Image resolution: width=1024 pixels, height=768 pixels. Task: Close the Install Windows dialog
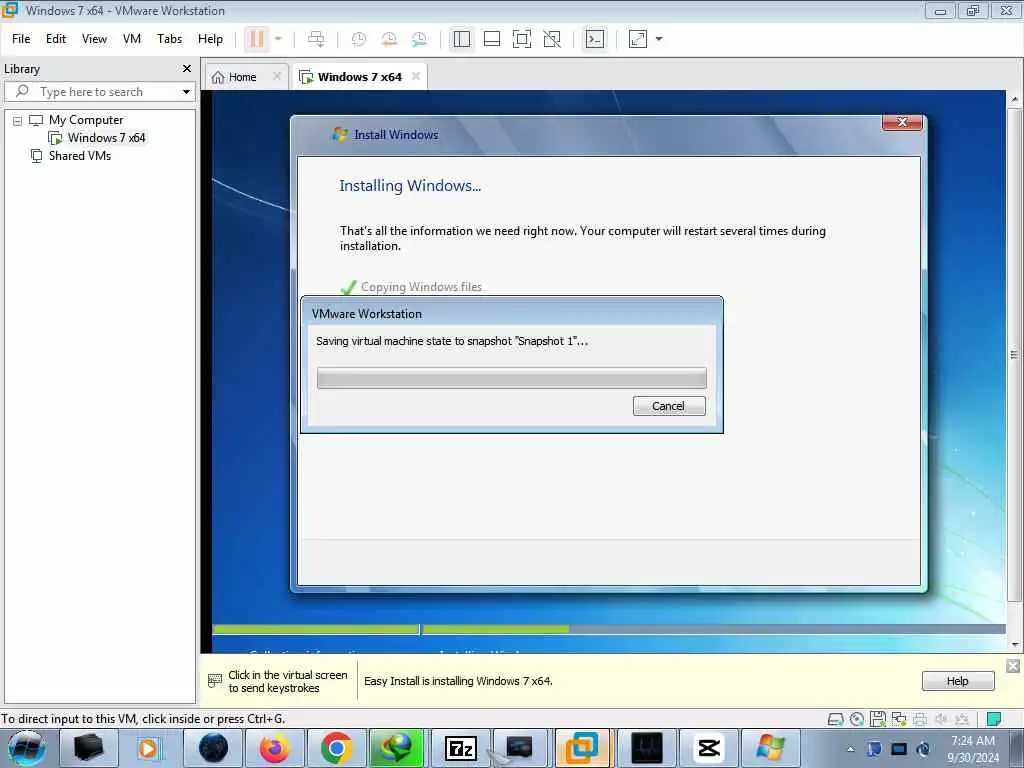click(902, 122)
